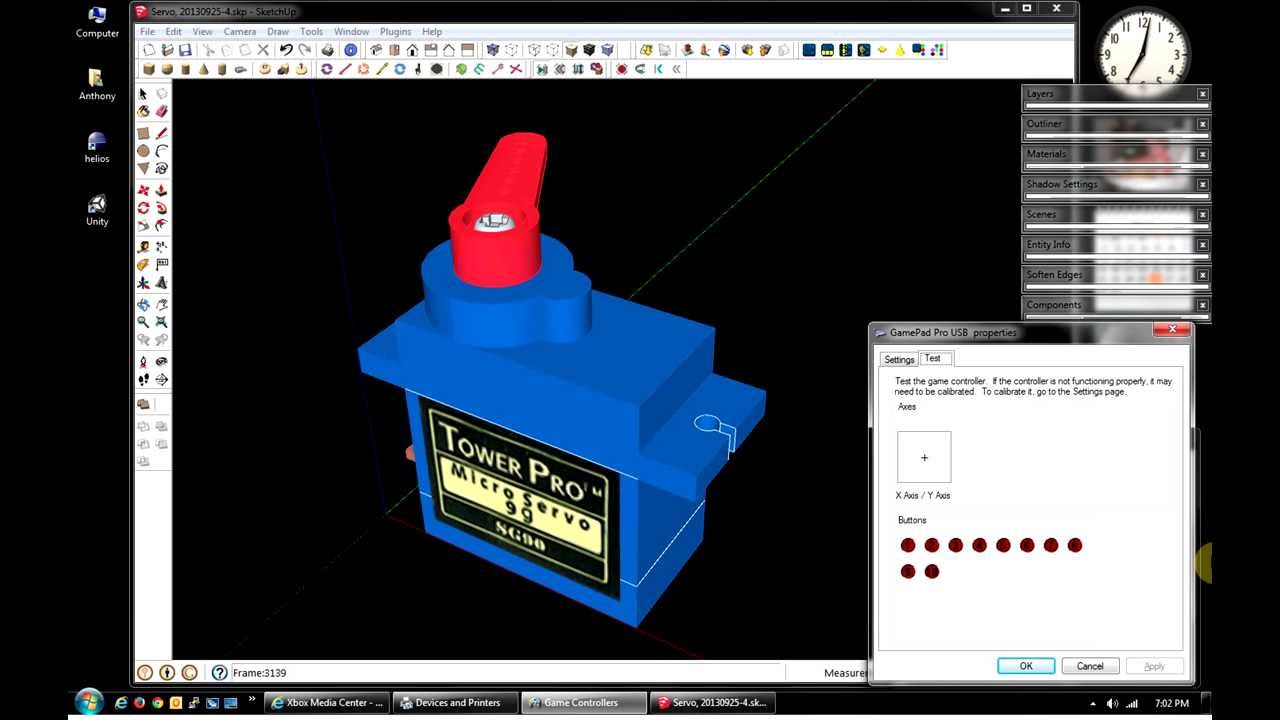
Task: Switch to the Settings tab
Action: [x=899, y=359]
